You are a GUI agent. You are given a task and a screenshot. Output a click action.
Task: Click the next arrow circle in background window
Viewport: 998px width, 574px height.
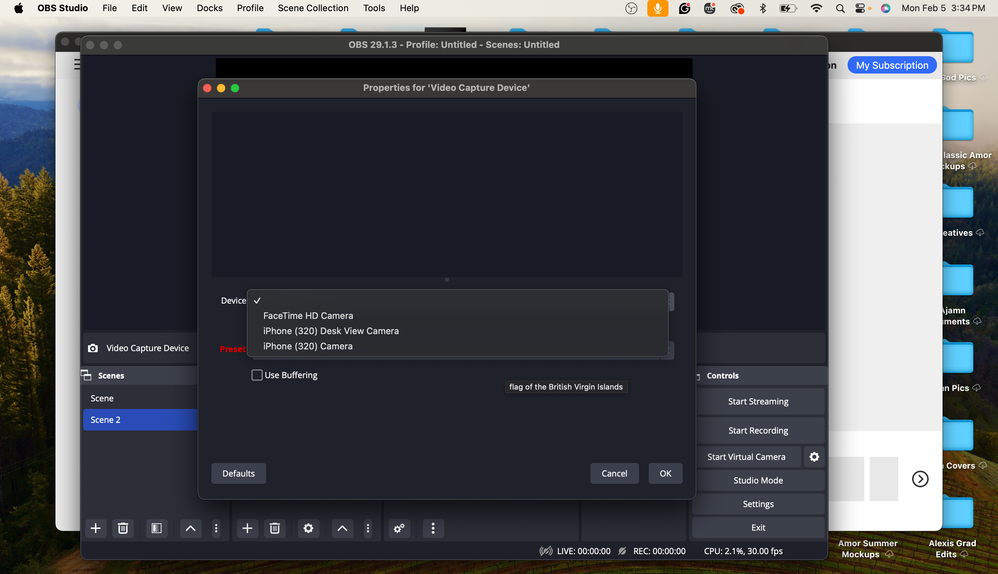pos(920,479)
